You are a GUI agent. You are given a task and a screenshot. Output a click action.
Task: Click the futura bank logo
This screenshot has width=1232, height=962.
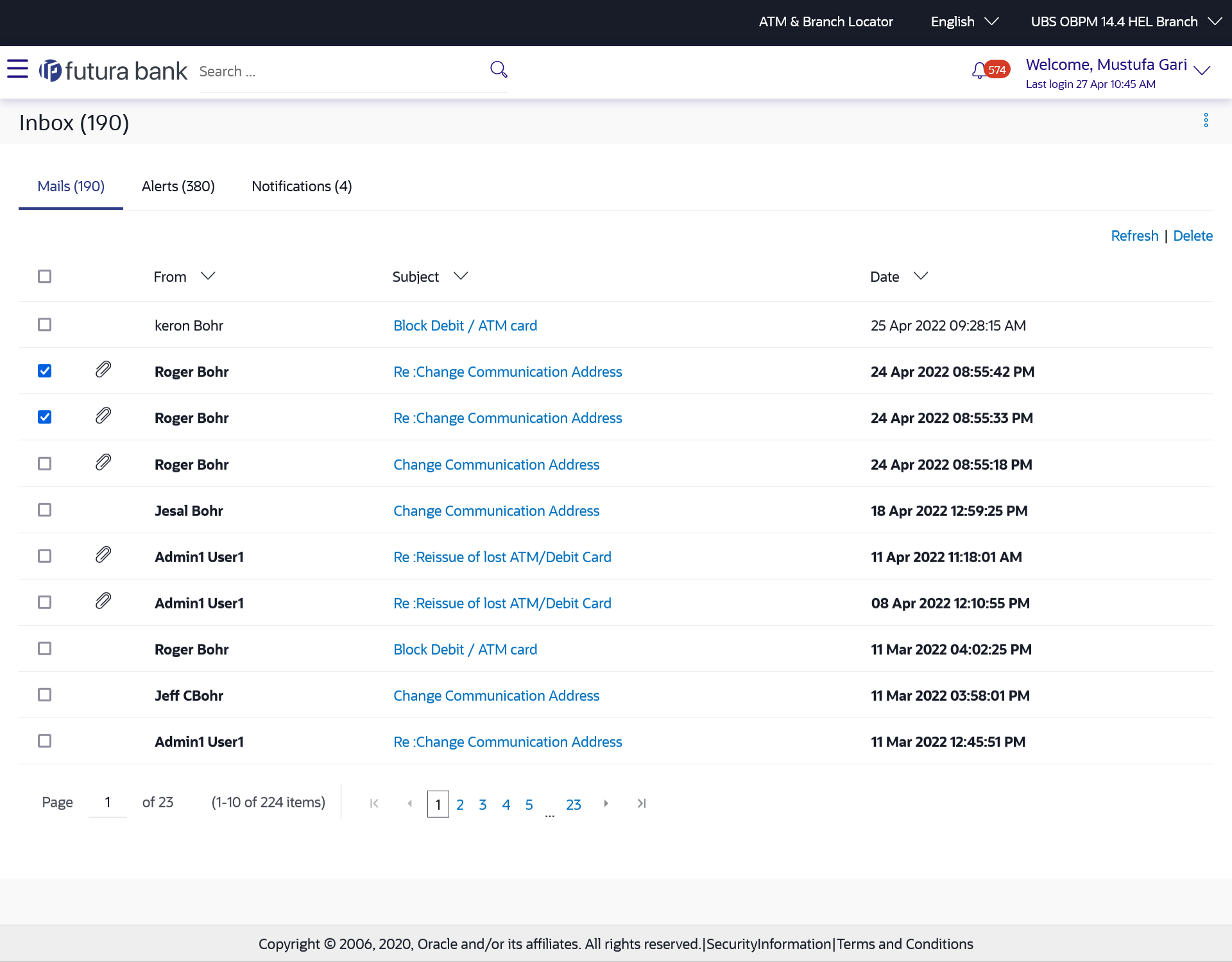113,71
